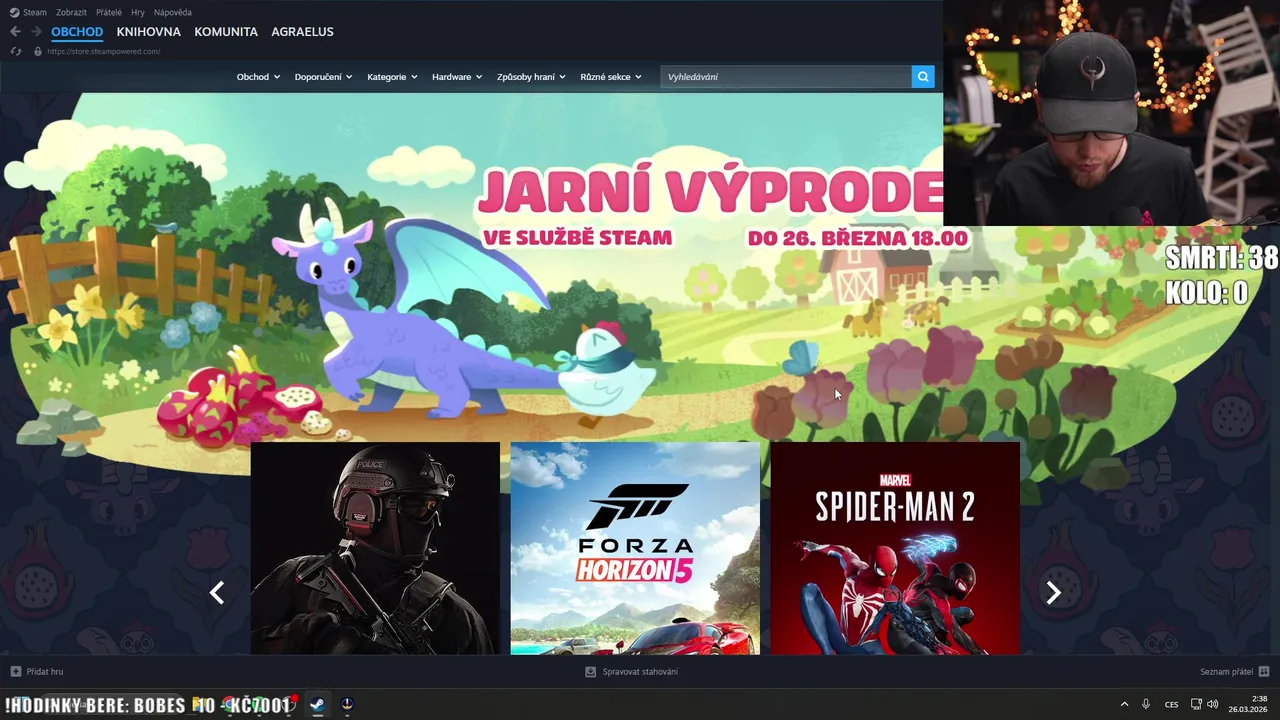Click the taskbar app icon right of Steam
Screen dimensions: 1280x720
click(347, 704)
